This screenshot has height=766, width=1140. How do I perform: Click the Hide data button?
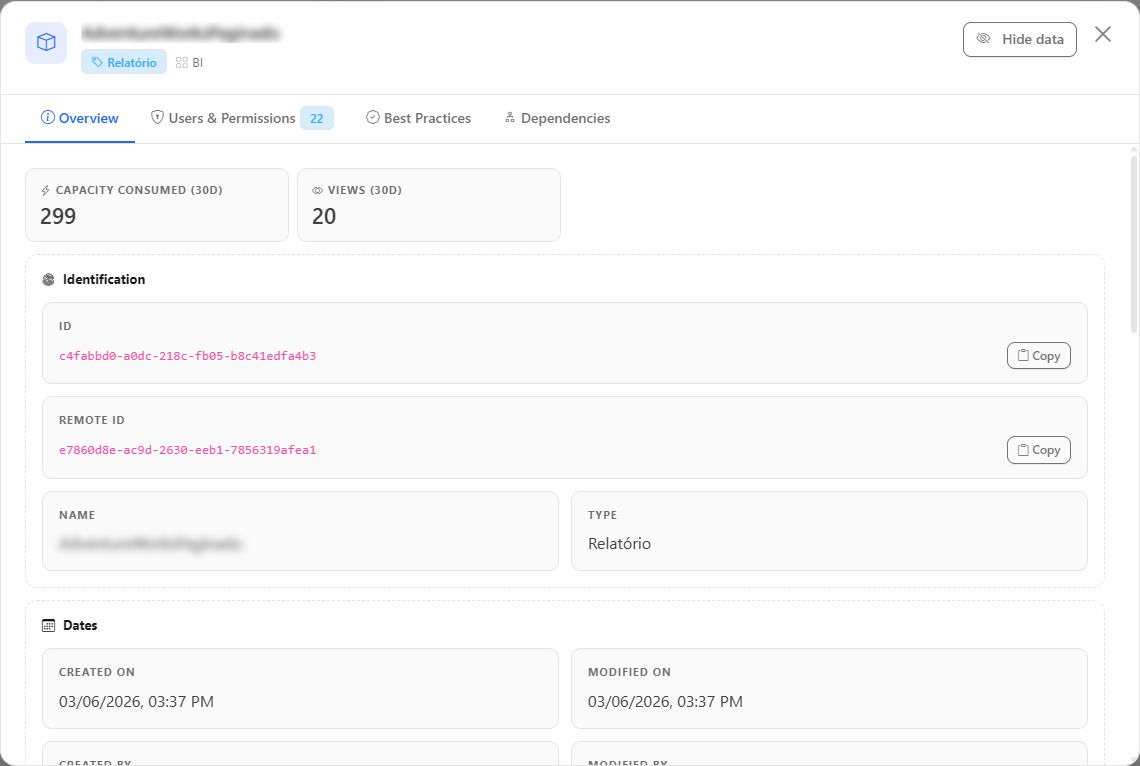[1019, 39]
